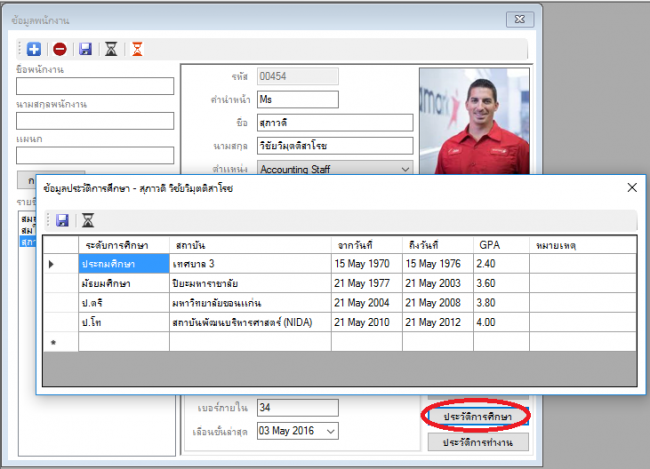Screen dimensions: 650x469
Task: Click the red minus delete employee icon
Action: [x=60, y=49]
